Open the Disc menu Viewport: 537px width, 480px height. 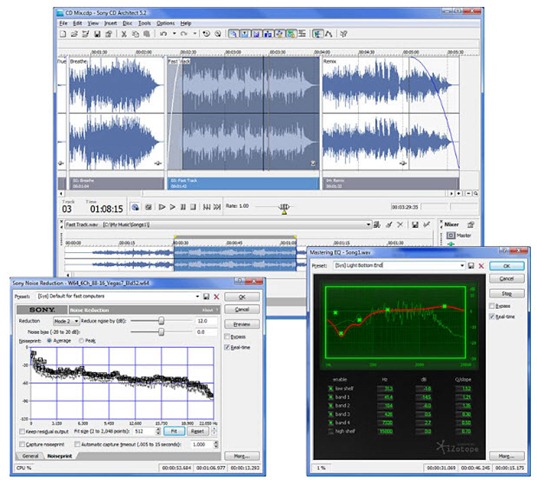127,23
